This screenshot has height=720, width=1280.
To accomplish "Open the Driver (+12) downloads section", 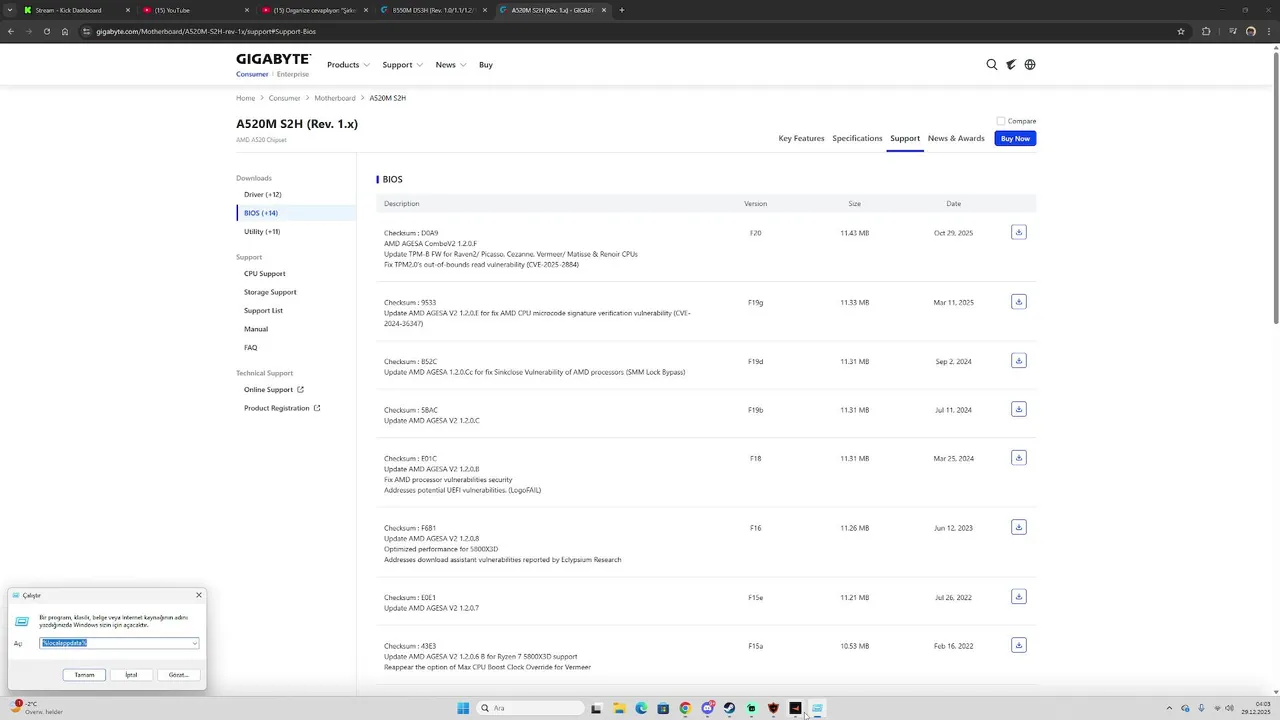I will (263, 194).
